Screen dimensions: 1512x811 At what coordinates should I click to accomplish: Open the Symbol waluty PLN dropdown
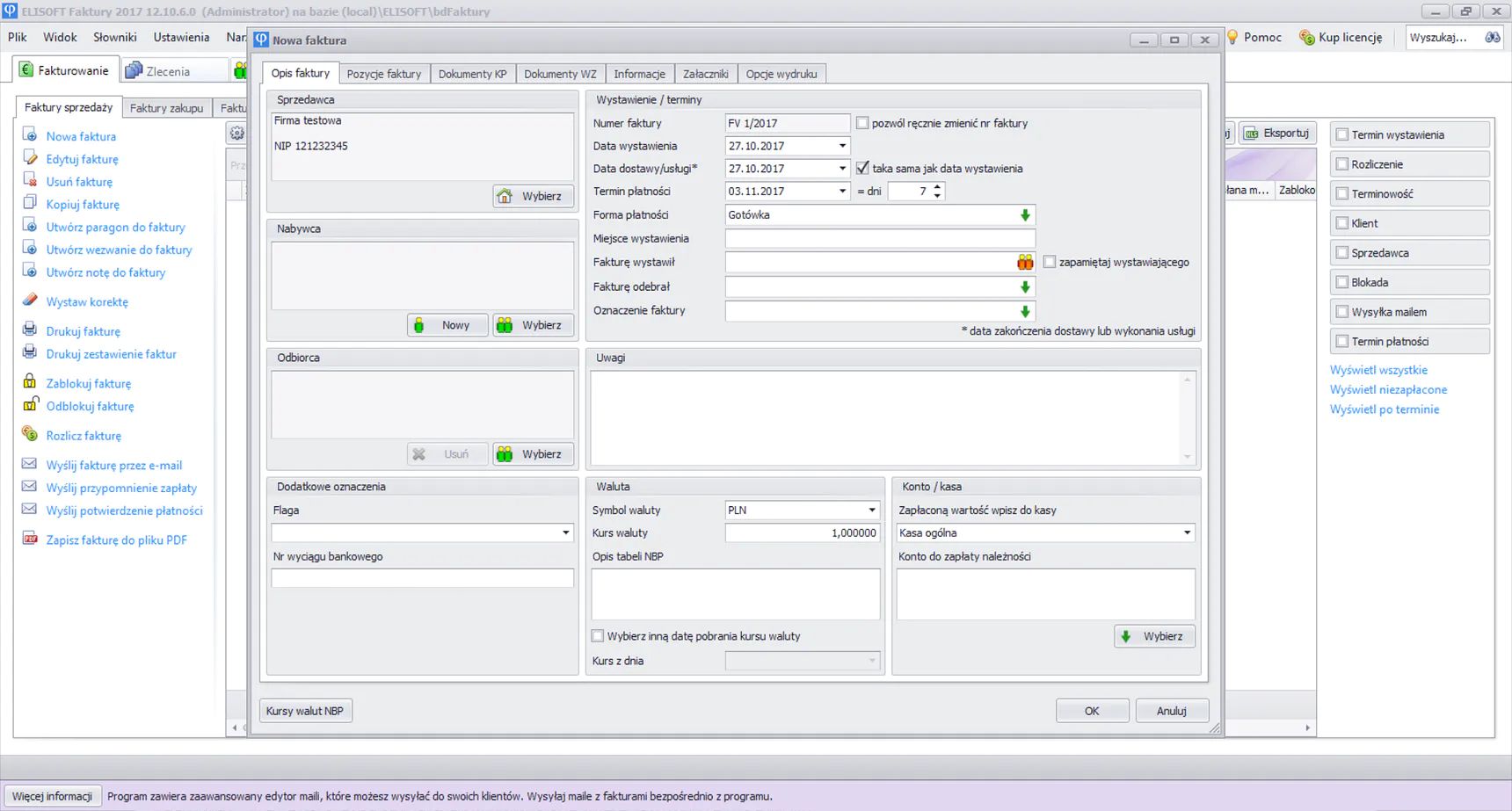pyautogui.click(x=872, y=510)
